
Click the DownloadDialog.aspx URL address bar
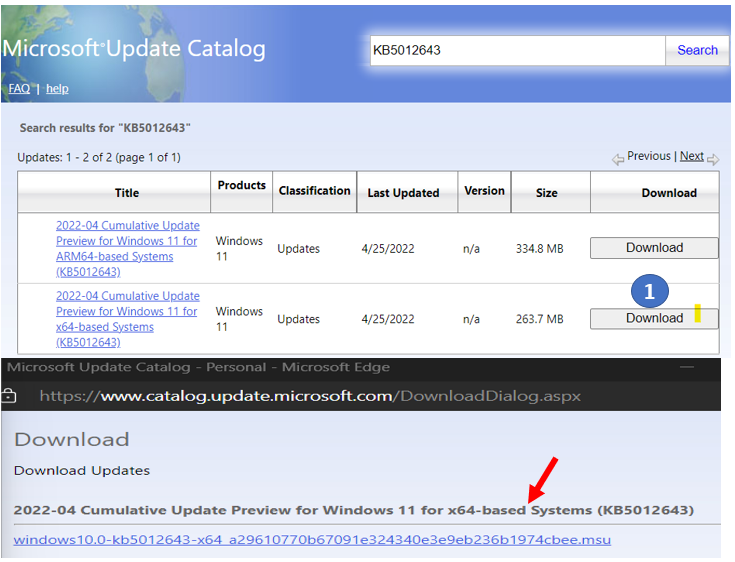tap(310, 396)
